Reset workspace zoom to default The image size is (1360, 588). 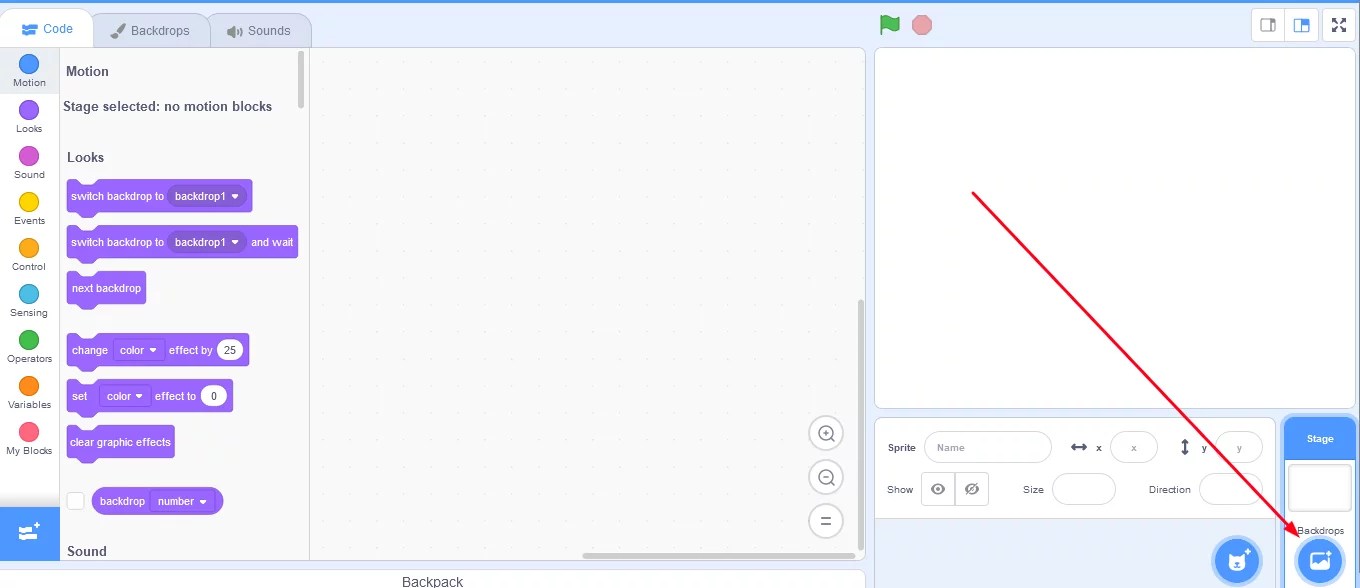tap(826, 521)
